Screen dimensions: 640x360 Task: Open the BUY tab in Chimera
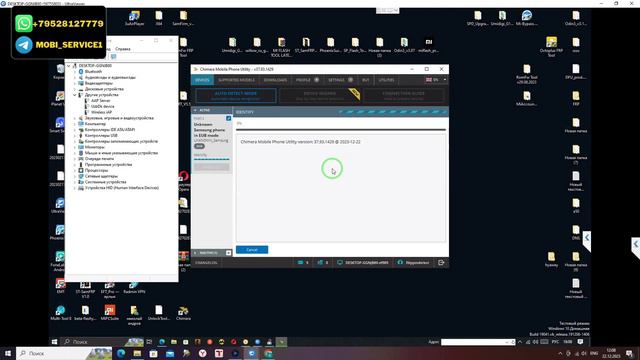pos(366,80)
